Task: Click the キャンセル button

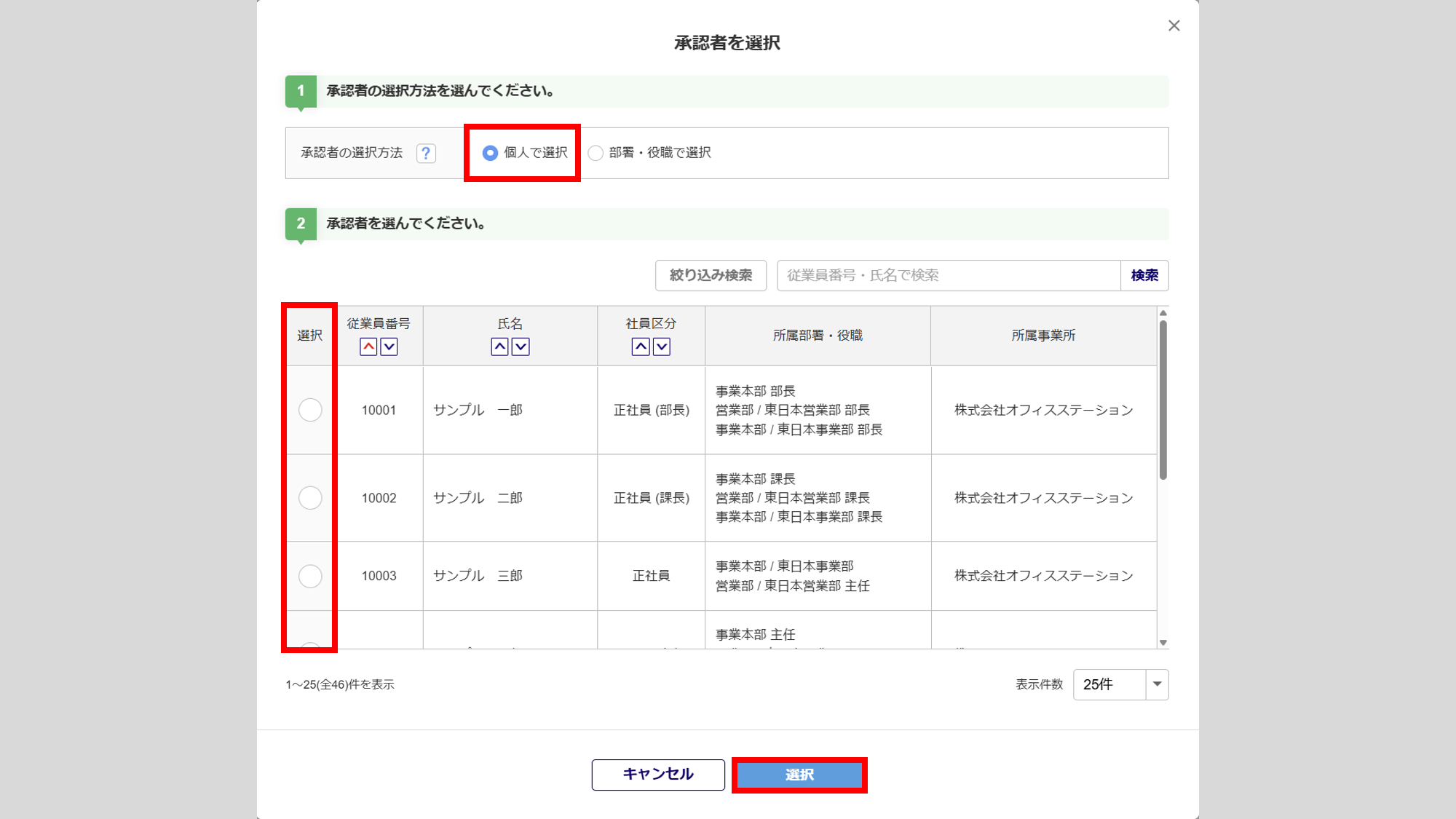Action: tap(657, 775)
